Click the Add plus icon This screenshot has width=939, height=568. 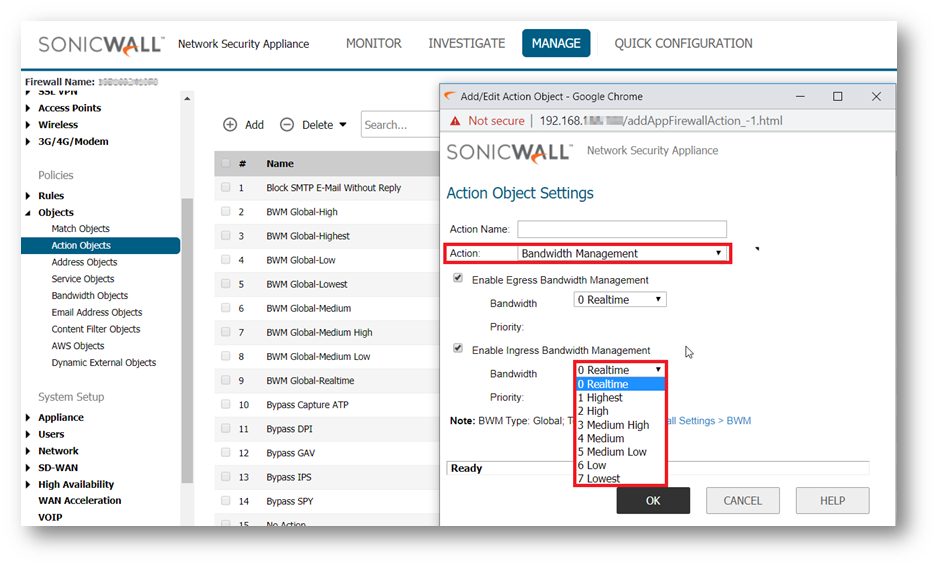click(230, 125)
